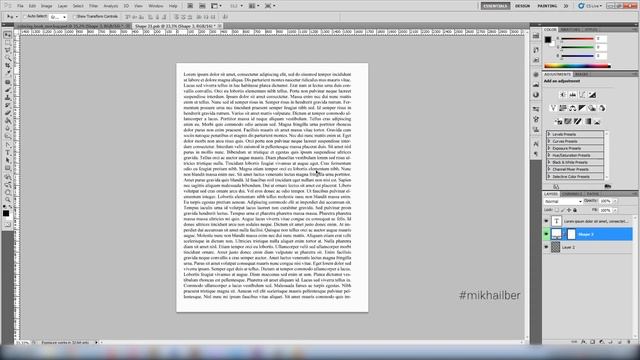This screenshot has width=640, height=360.
Task: Add a Black & White adjustment
Action: pos(582,108)
